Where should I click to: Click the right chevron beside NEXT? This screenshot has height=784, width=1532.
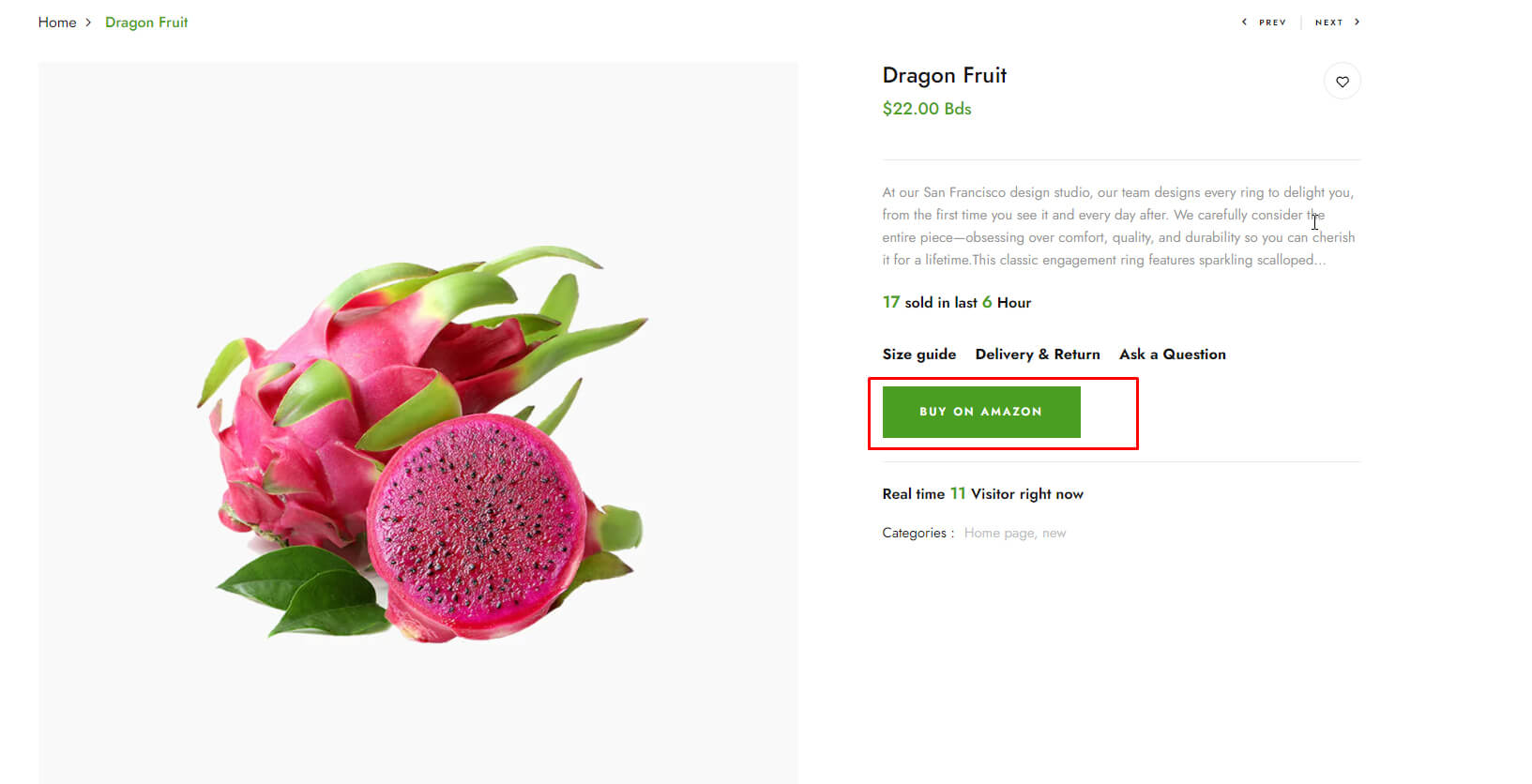pyautogui.click(x=1357, y=22)
